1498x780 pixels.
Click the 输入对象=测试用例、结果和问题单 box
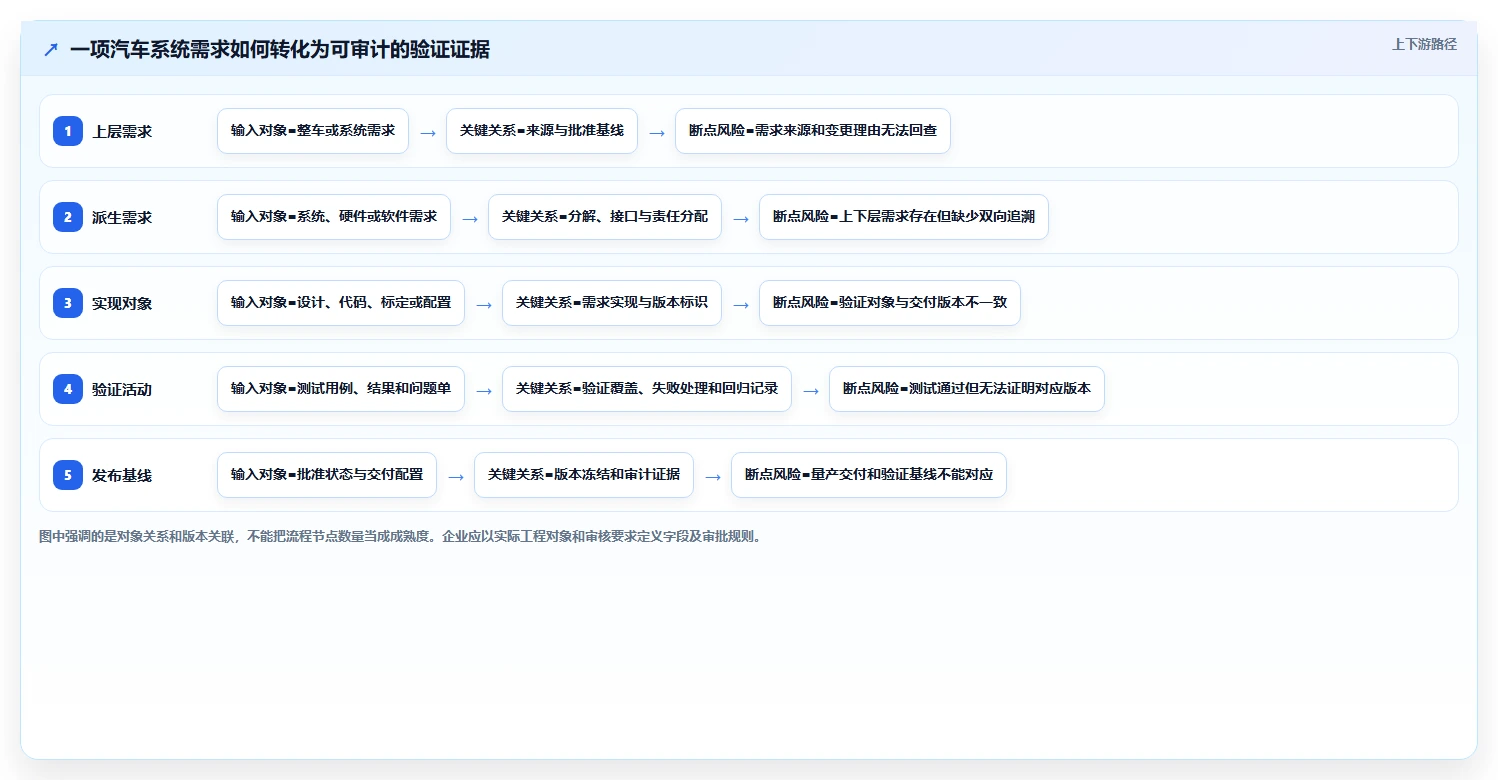tap(341, 389)
